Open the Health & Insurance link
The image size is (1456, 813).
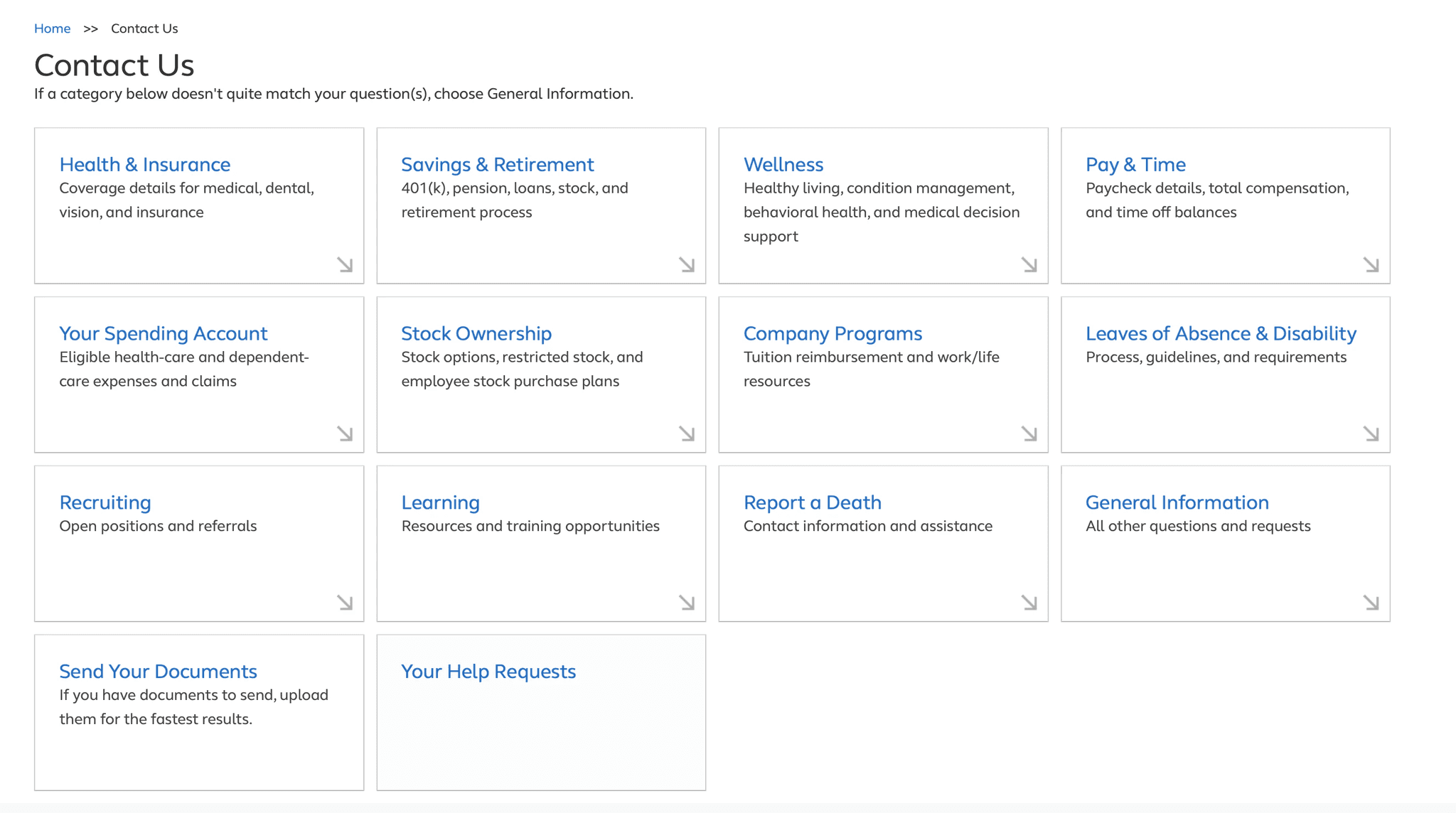[x=144, y=164]
